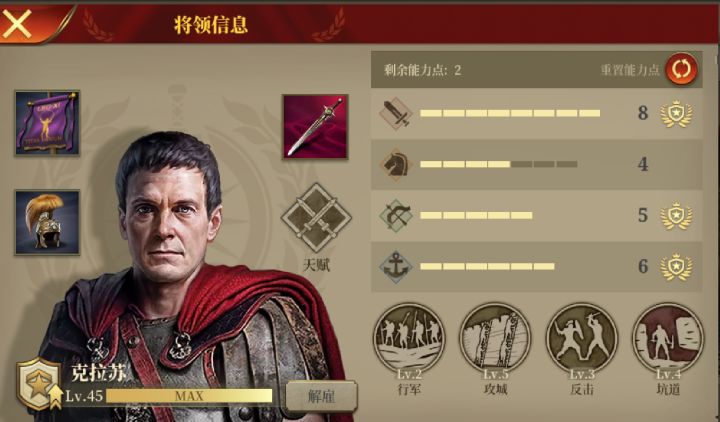The width and height of the screenshot is (720, 422).
Task: Click the MAX experience progress bar
Action: coord(189,396)
